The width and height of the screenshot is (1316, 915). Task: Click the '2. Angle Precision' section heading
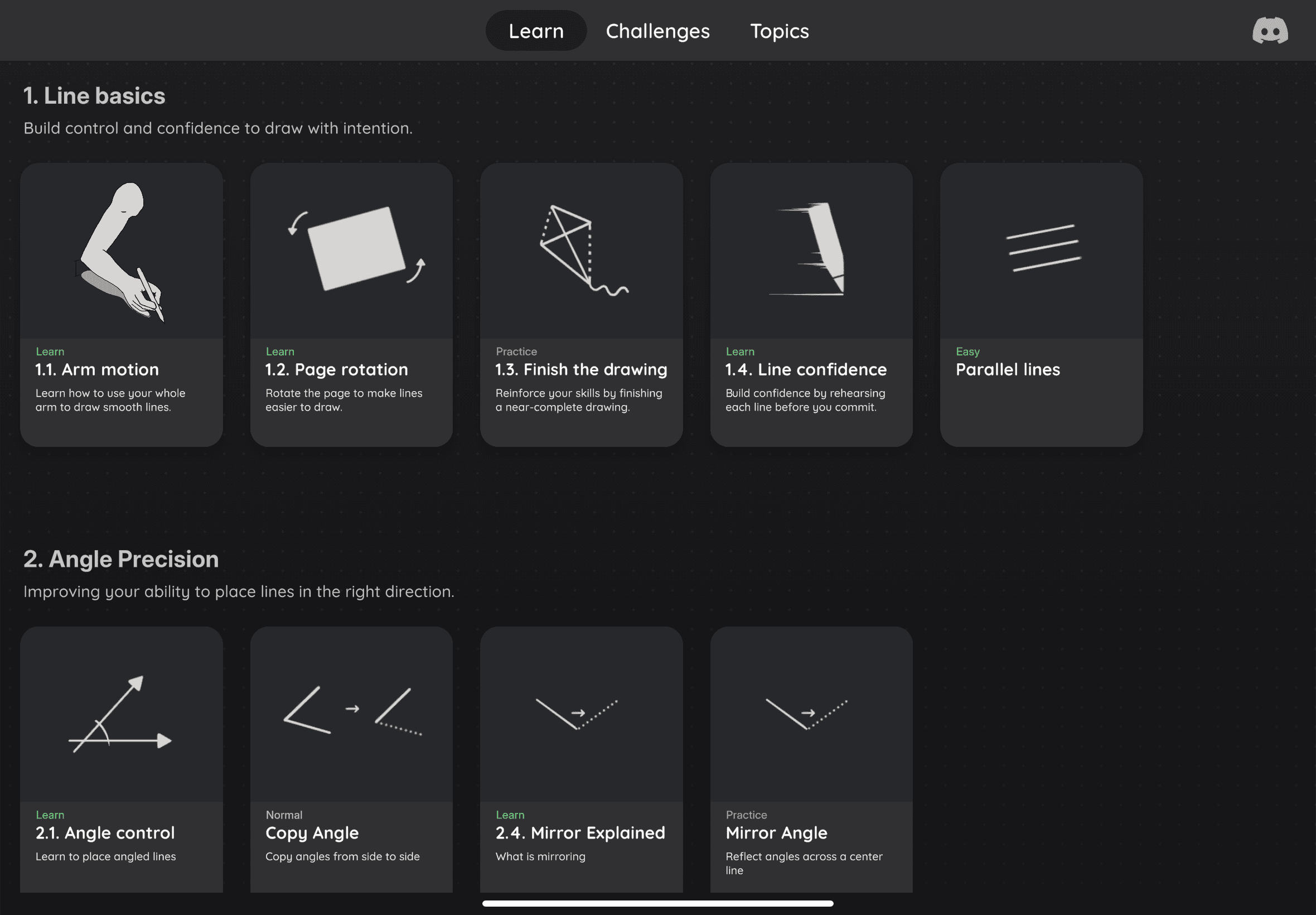tap(121, 559)
